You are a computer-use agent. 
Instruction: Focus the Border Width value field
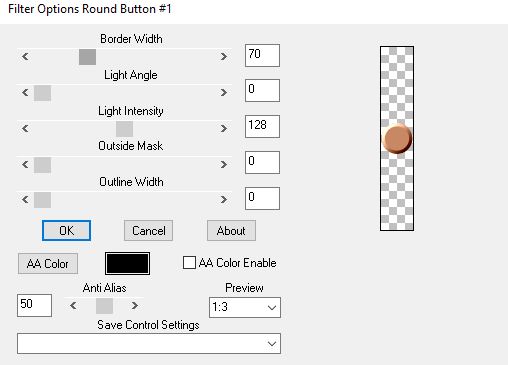tap(262, 55)
